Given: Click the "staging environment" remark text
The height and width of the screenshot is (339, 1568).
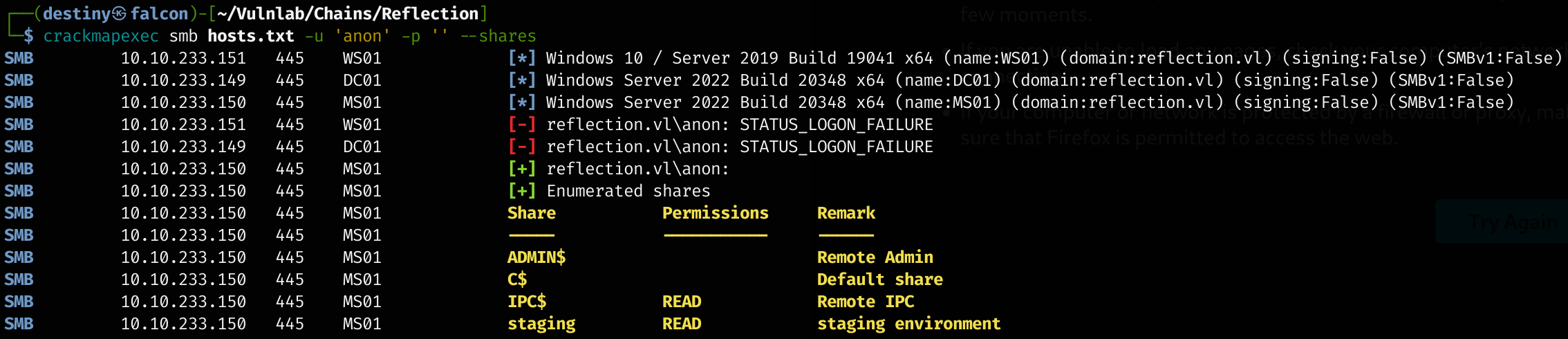Looking at the screenshot, I should pyautogui.click(x=908, y=324).
